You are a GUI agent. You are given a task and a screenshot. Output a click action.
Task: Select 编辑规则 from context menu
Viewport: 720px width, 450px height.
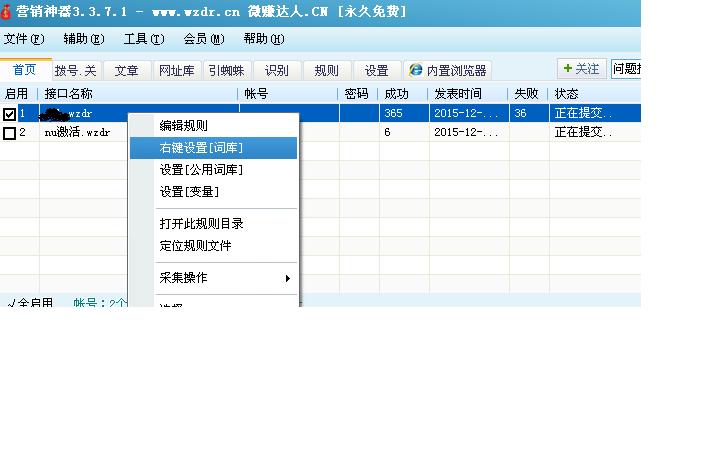point(184,126)
